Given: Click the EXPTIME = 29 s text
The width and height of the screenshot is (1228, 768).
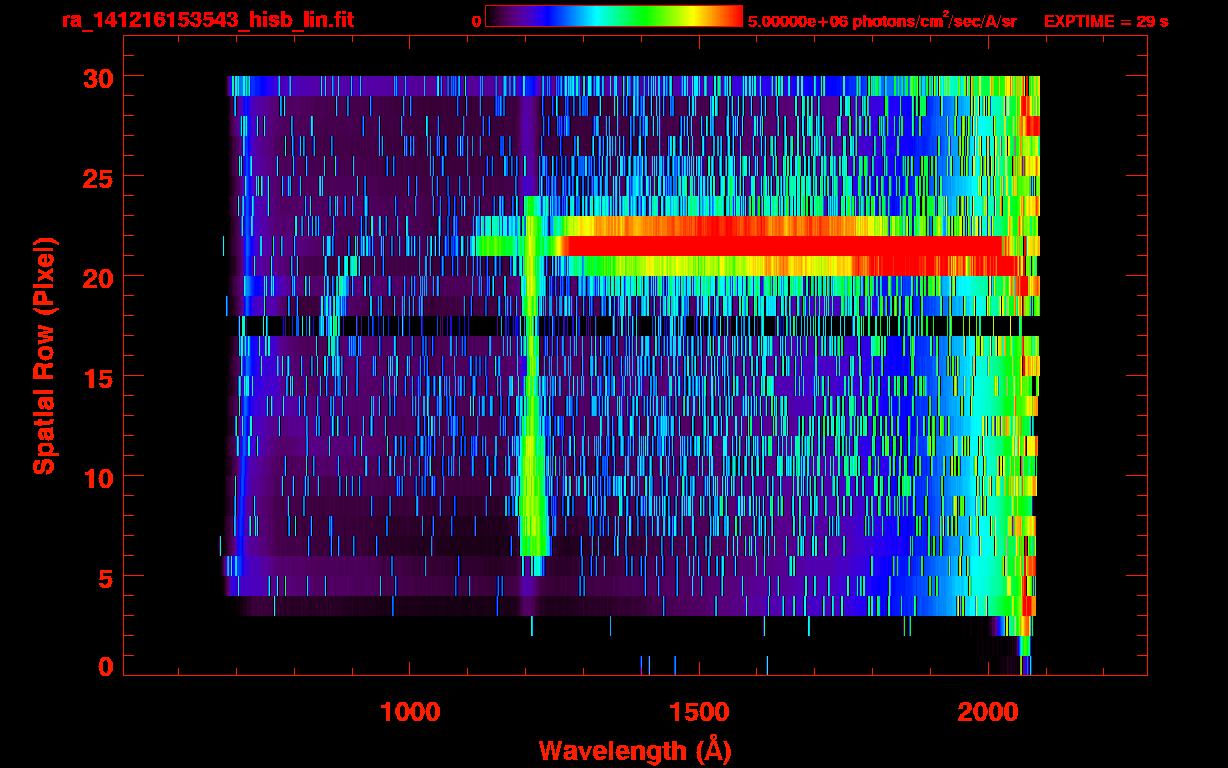Looking at the screenshot, I should tap(1106, 21).
